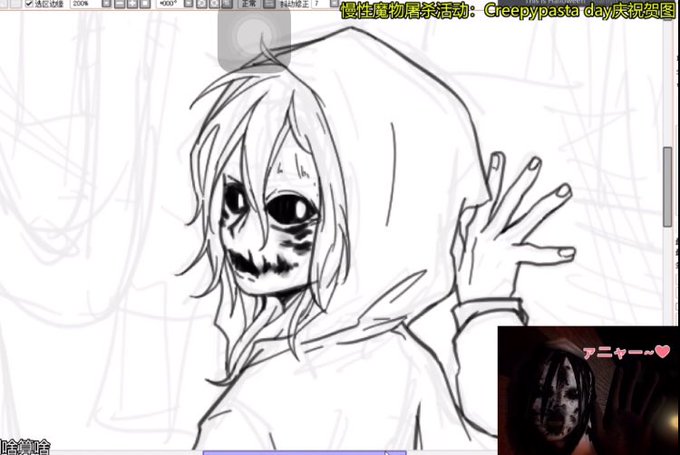The width and height of the screenshot is (680, 455).
Task: Click the 抖动修正 stabilizer value field
Action: tap(320, 3)
